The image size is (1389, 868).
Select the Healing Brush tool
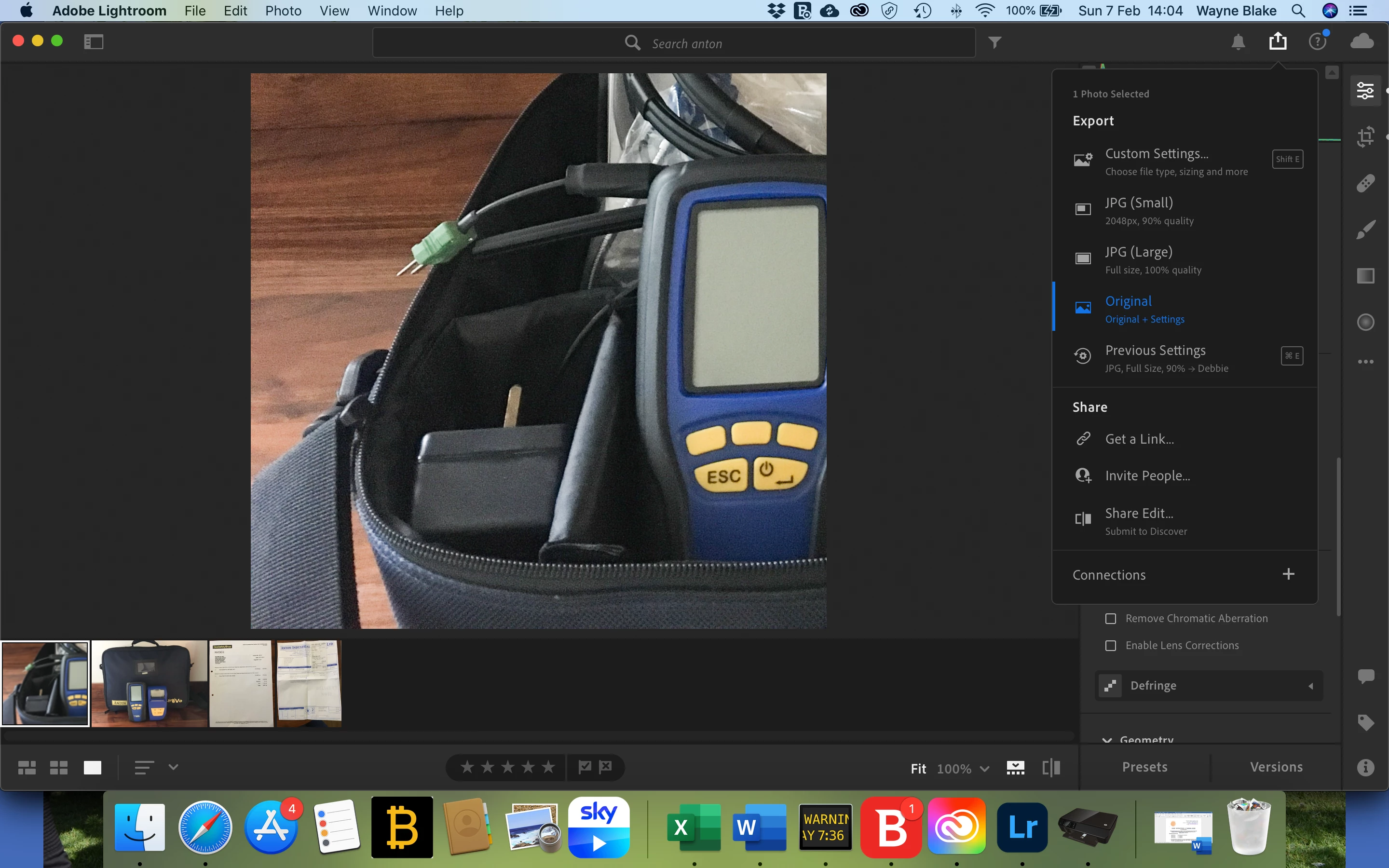(1365, 183)
